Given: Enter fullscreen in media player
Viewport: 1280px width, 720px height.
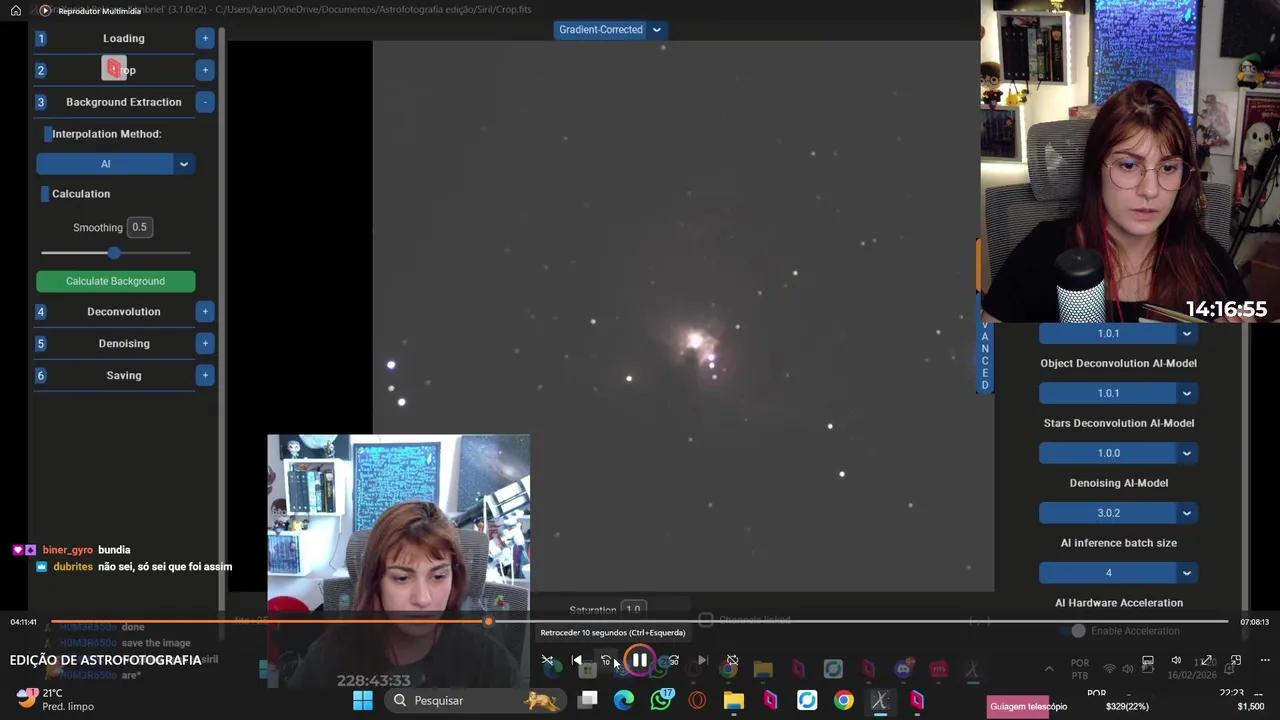Looking at the screenshot, I should click(x=1207, y=660).
